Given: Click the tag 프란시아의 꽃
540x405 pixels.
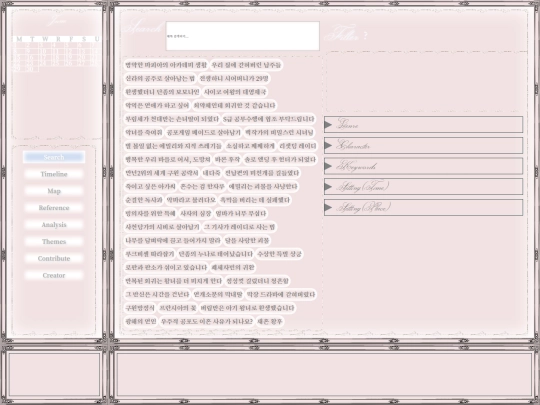Looking at the screenshot, I should coord(178,308).
